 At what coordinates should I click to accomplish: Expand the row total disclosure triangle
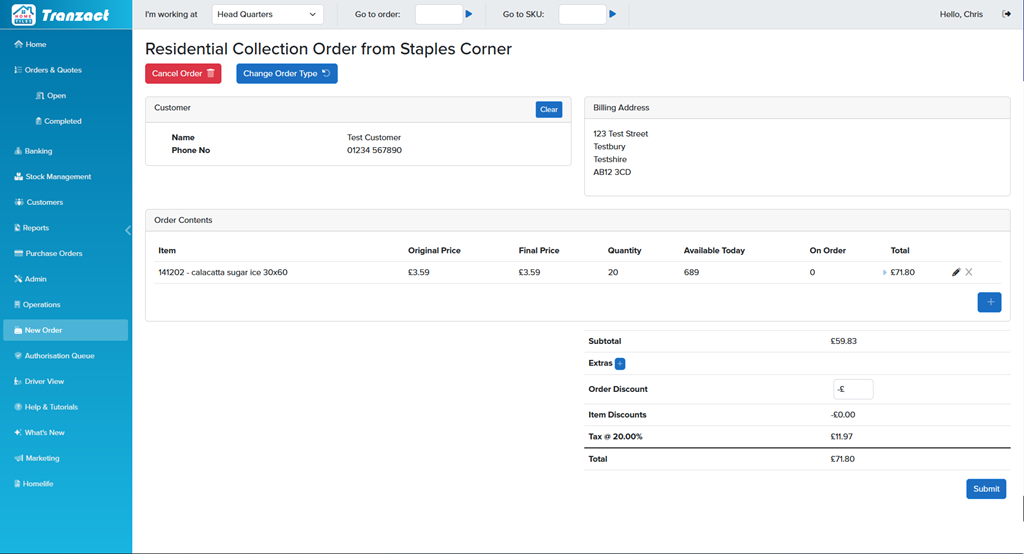coord(884,272)
